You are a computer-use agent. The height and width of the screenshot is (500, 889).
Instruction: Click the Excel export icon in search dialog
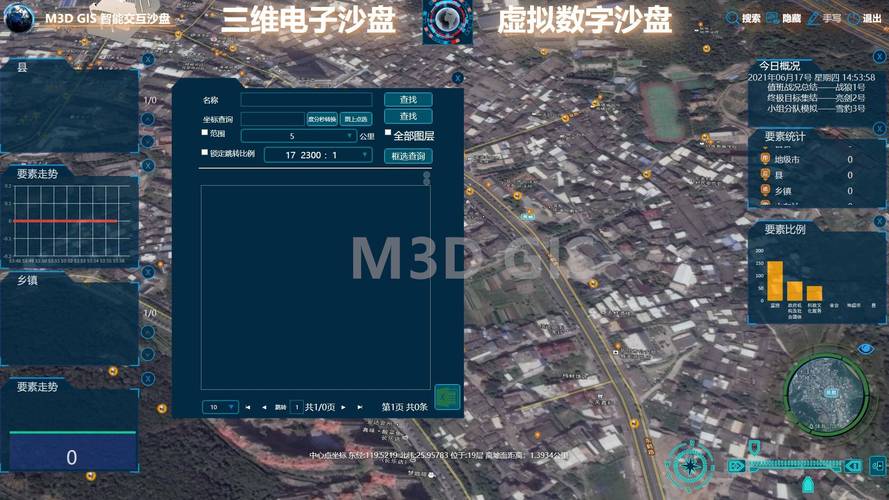click(447, 397)
